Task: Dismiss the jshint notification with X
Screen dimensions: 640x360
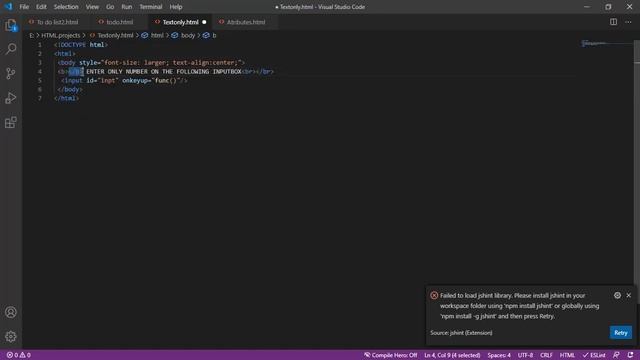Action: (x=629, y=295)
